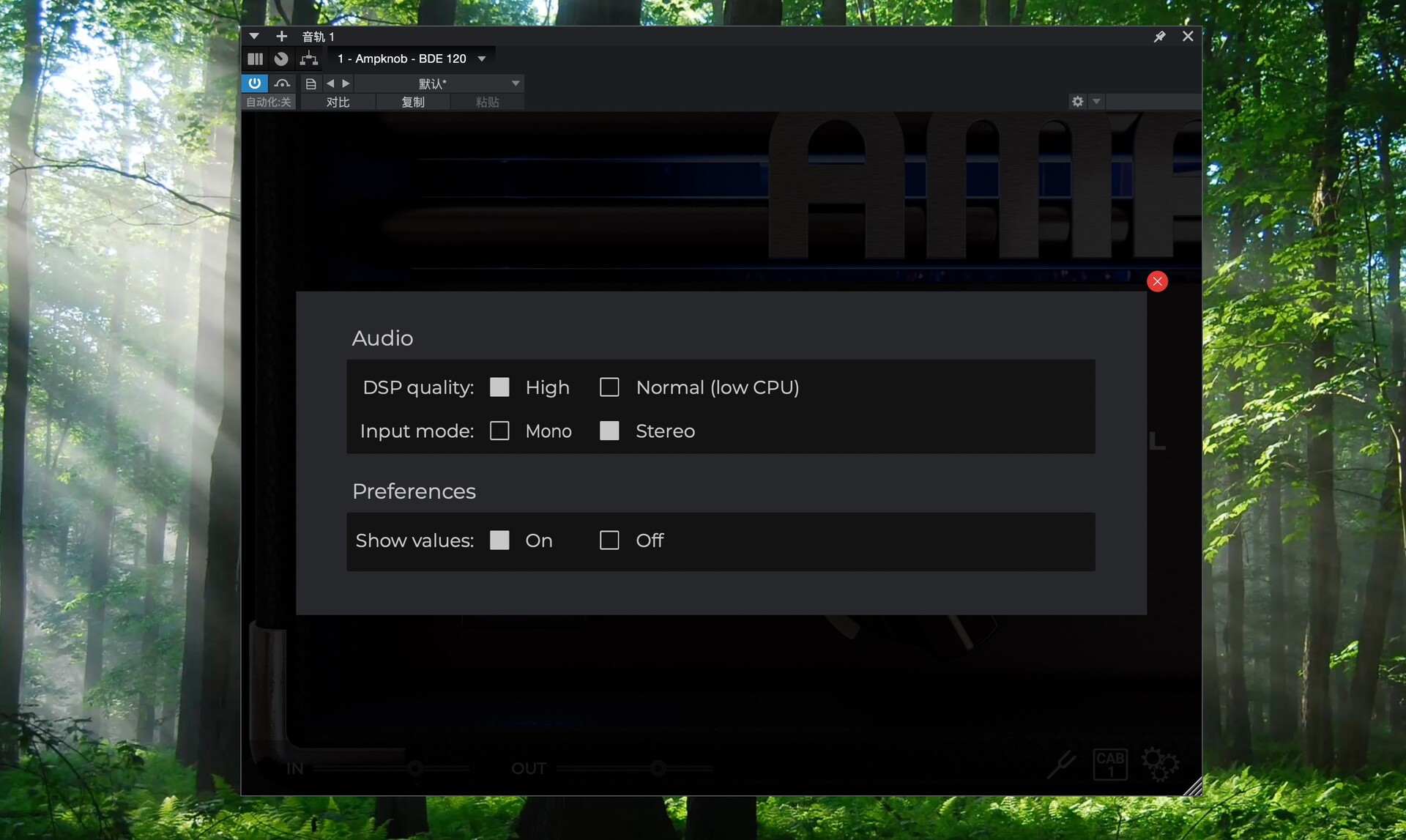
Task: Load the previous preset arrow
Action: (330, 83)
